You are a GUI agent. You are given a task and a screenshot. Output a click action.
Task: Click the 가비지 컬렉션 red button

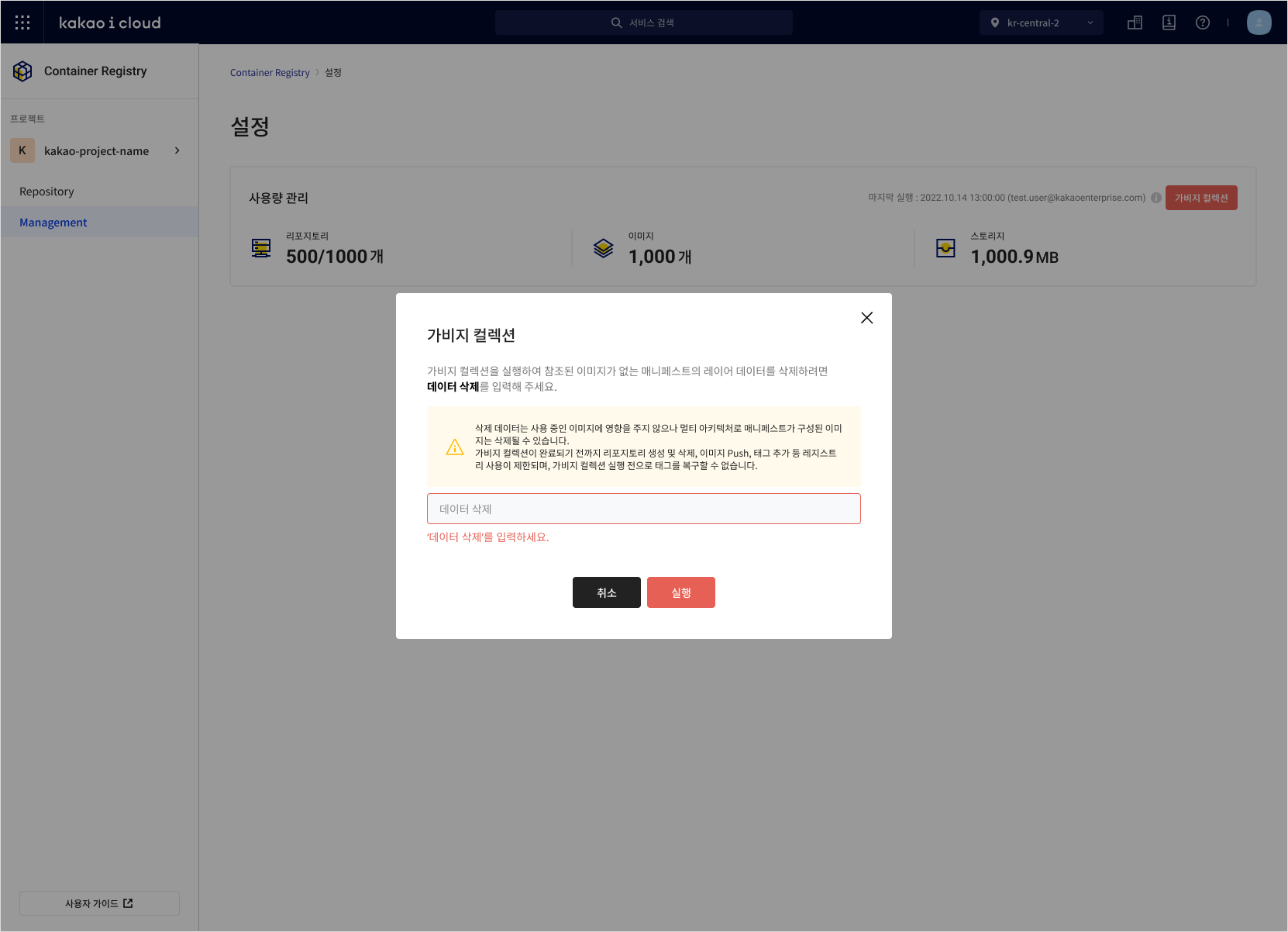coord(1201,198)
